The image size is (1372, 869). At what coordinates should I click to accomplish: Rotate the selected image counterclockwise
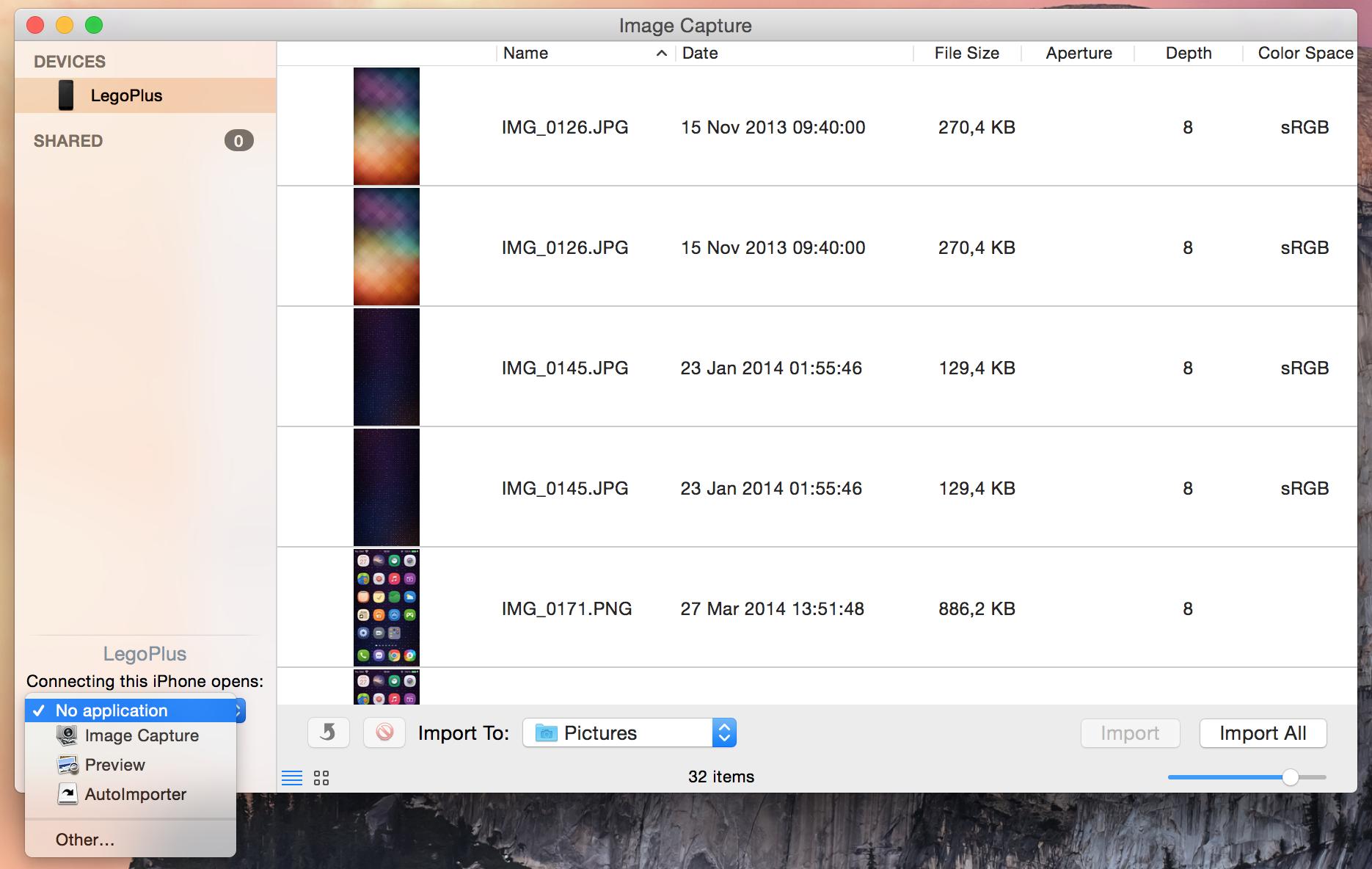328,732
